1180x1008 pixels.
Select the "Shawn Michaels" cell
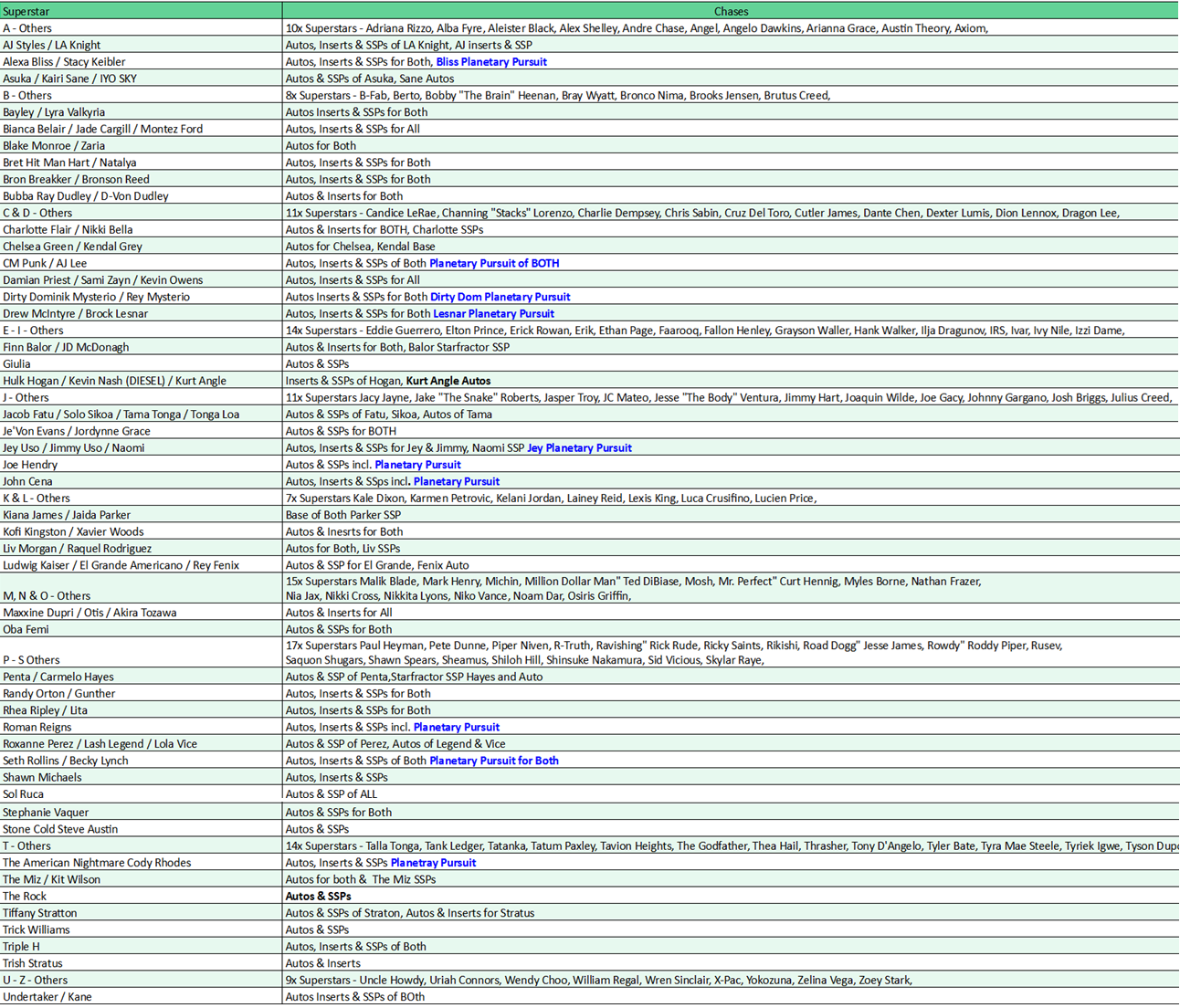141,778
